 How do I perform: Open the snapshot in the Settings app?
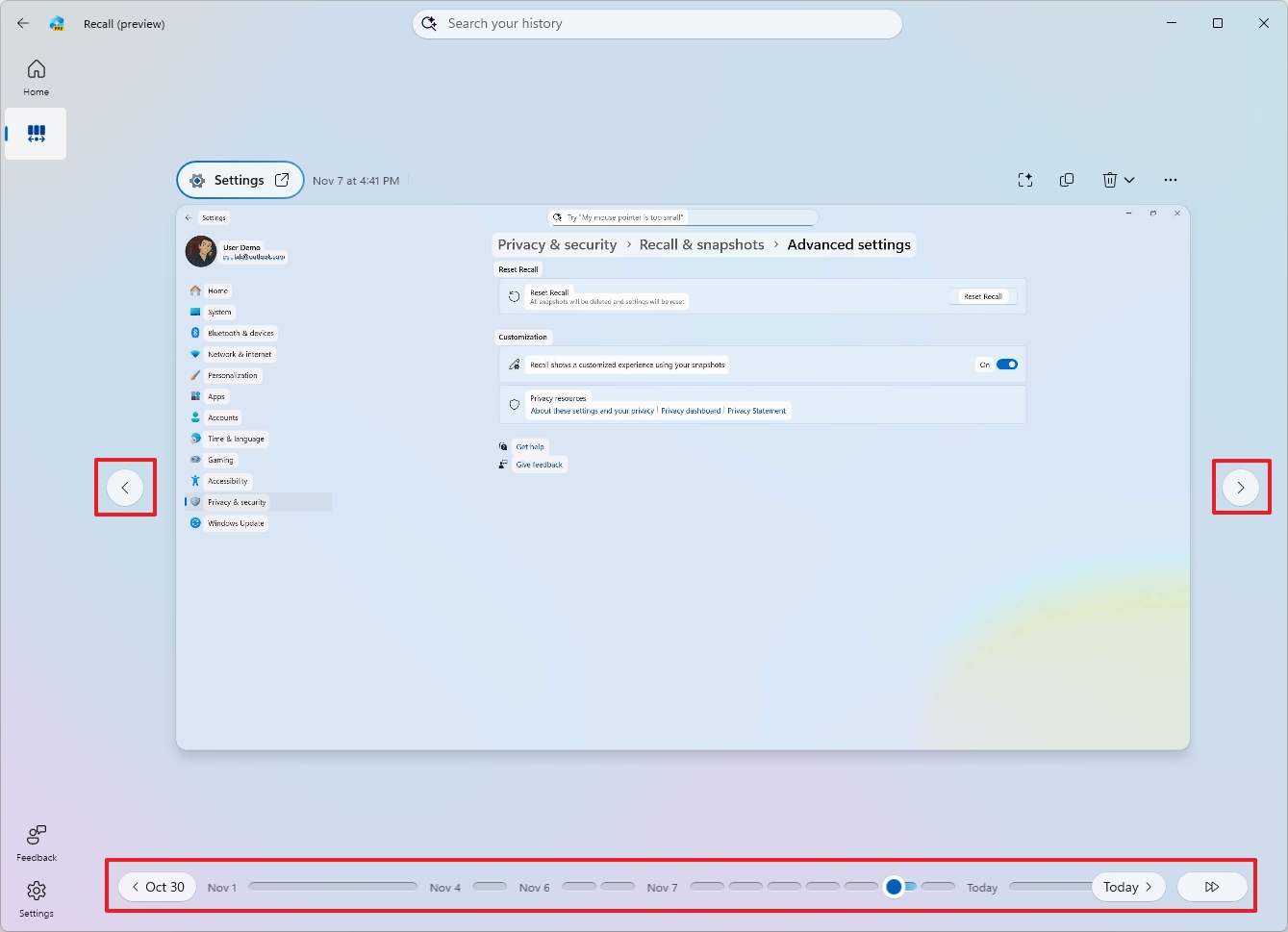click(x=281, y=180)
